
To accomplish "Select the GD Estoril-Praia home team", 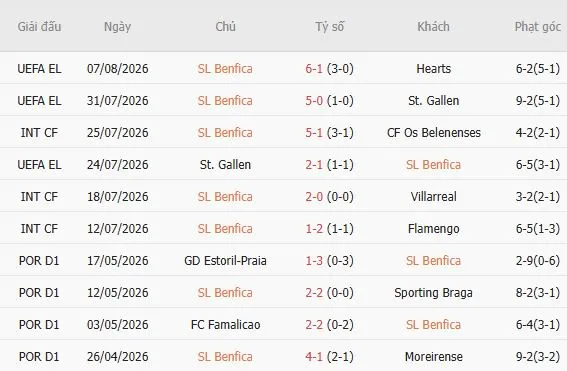I will pyautogui.click(x=225, y=261).
